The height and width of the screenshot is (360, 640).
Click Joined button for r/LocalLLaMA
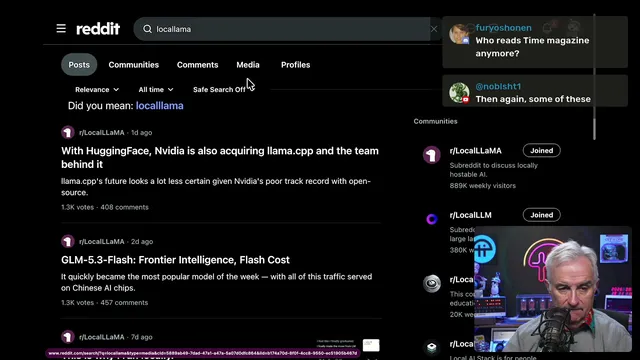tap(542, 150)
